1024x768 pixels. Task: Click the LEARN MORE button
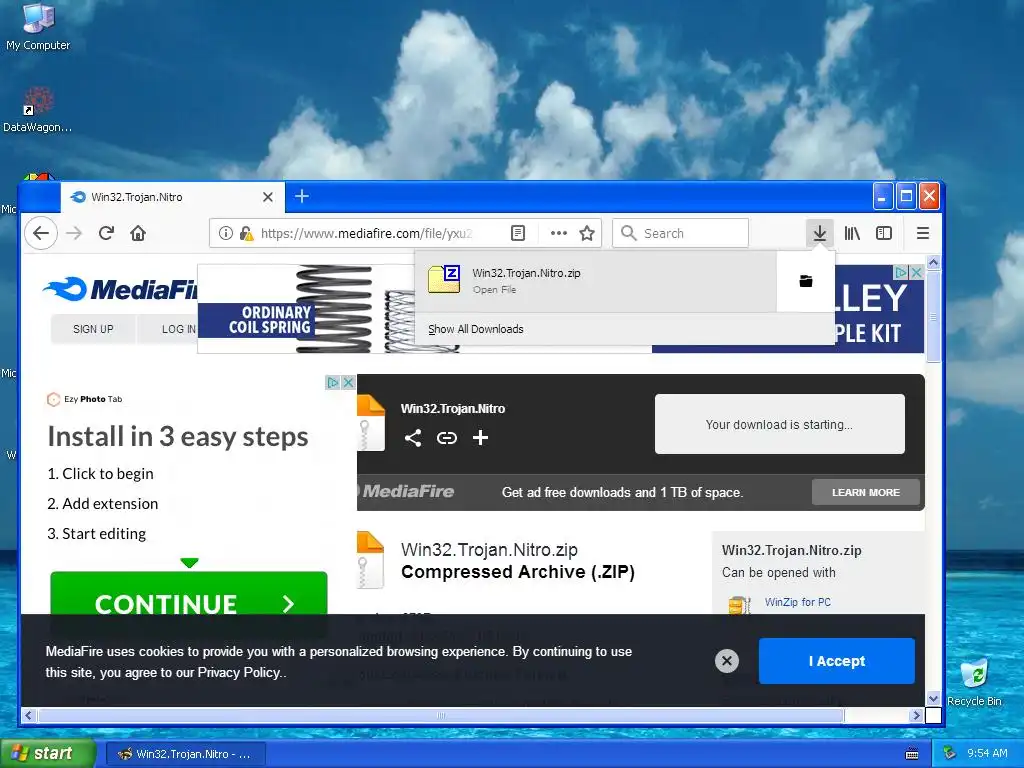pos(865,492)
